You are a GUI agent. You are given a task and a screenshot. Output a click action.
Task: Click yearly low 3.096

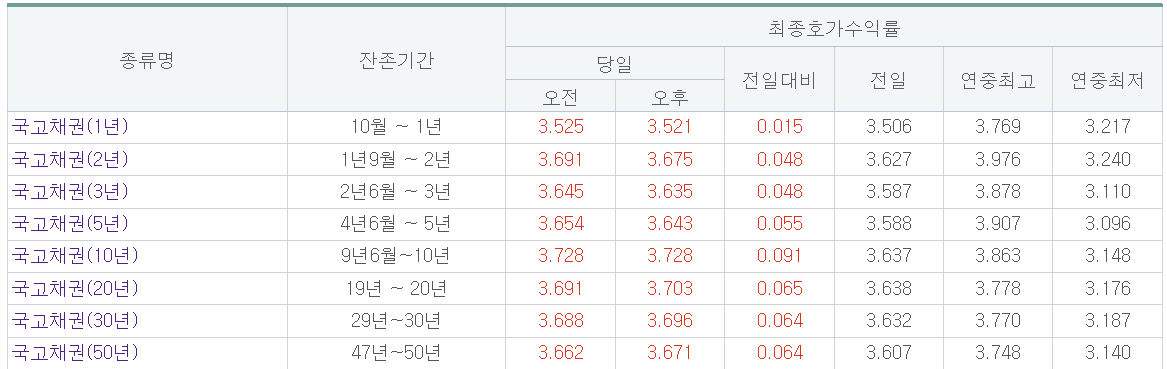pyautogui.click(x=1107, y=223)
